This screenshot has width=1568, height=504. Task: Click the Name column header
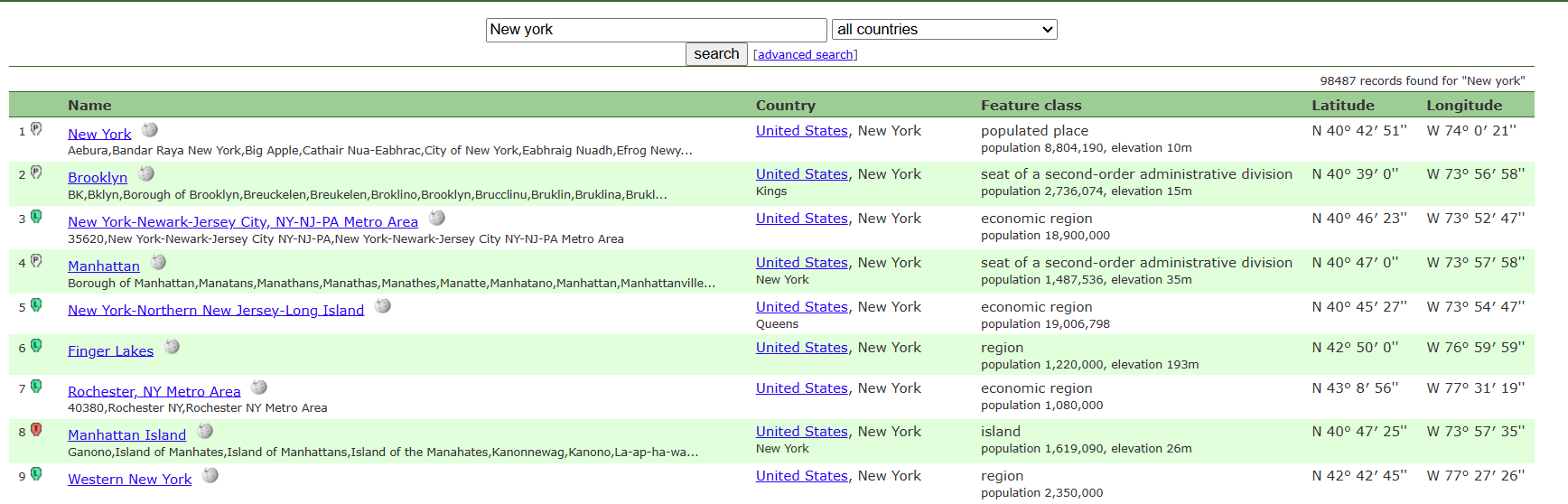tap(89, 106)
